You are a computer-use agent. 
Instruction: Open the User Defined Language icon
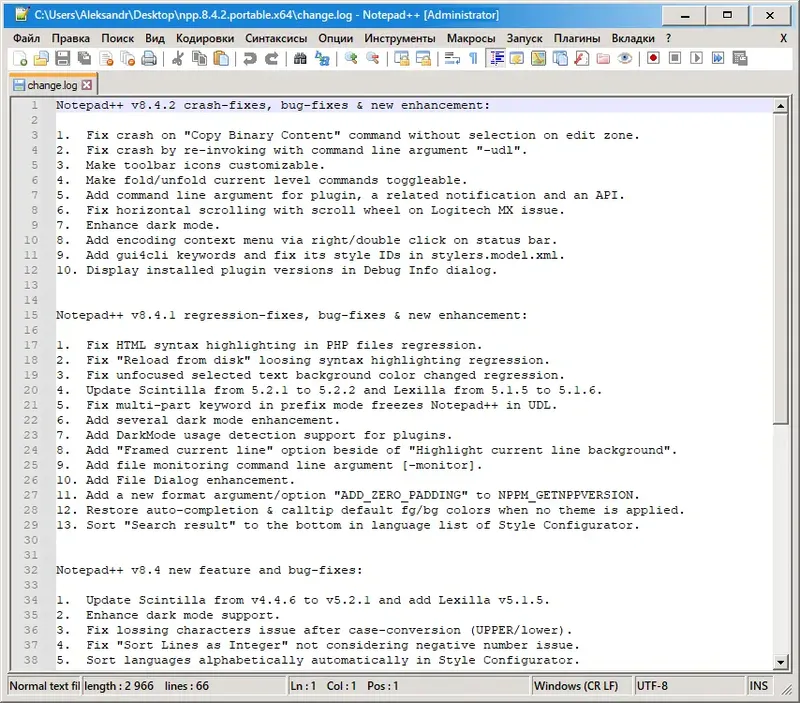[x=517, y=59]
